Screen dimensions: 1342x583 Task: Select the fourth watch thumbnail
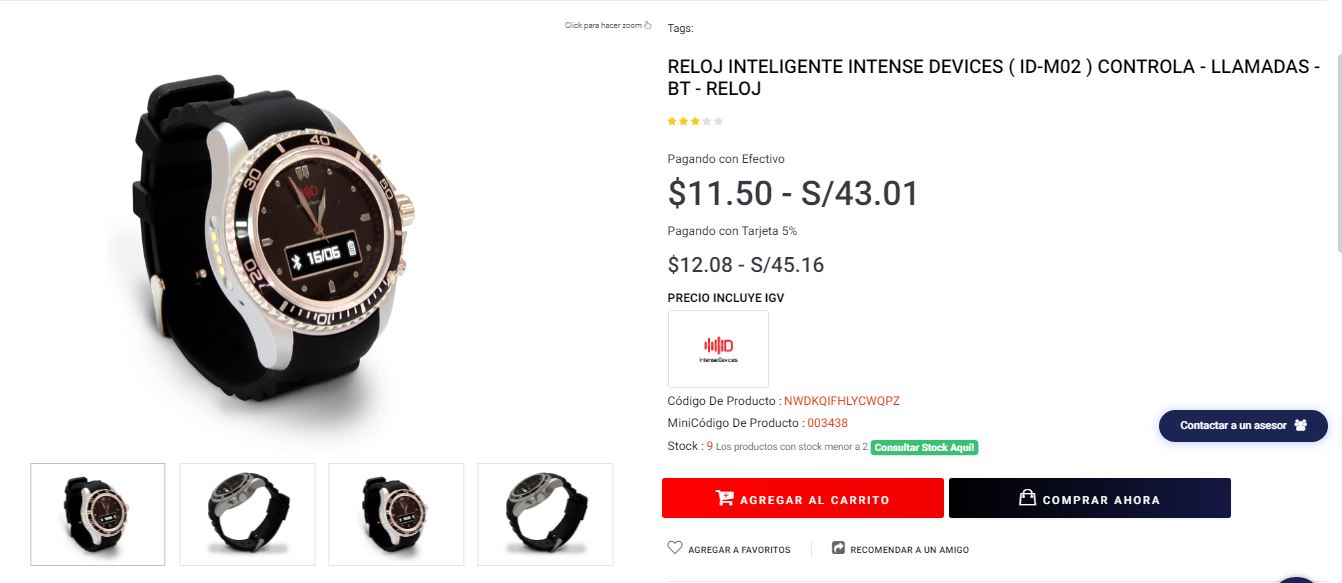[545, 514]
